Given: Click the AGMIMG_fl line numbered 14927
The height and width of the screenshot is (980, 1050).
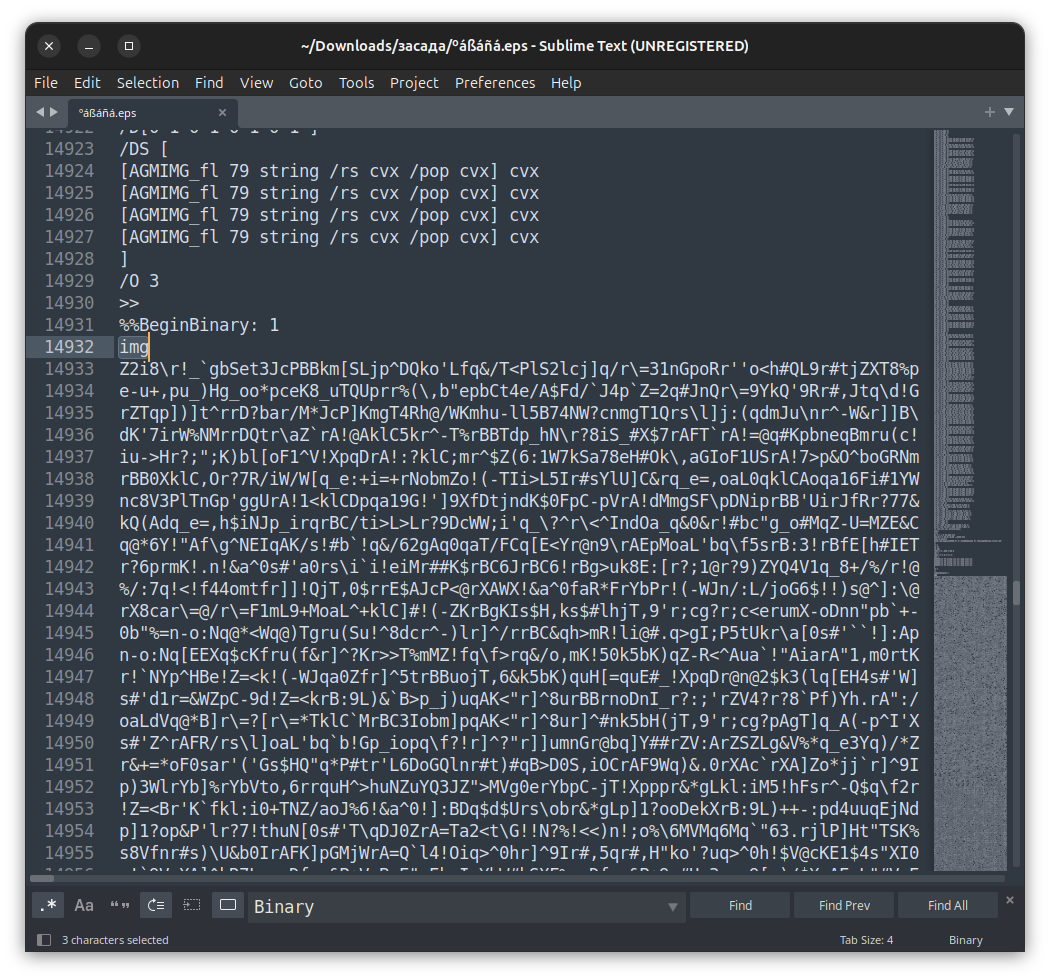Looking at the screenshot, I should coord(329,237).
